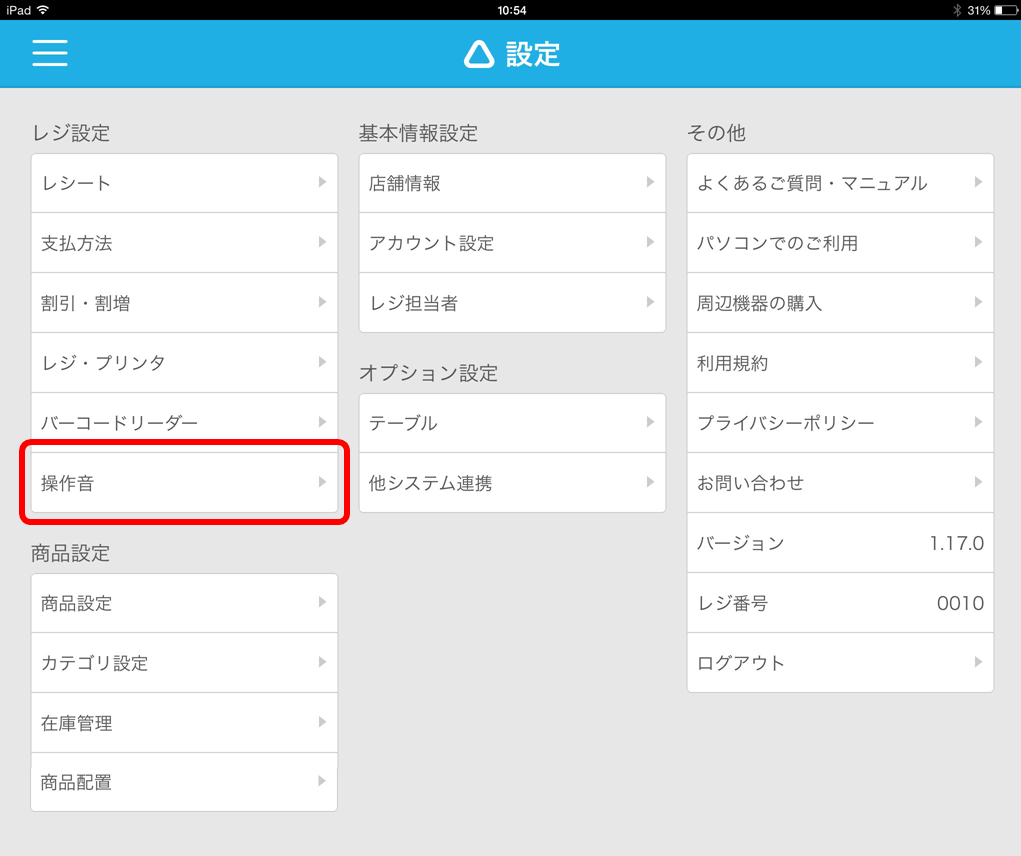
Task: Expand the テーブル chevron
Action: tap(650, 422)
